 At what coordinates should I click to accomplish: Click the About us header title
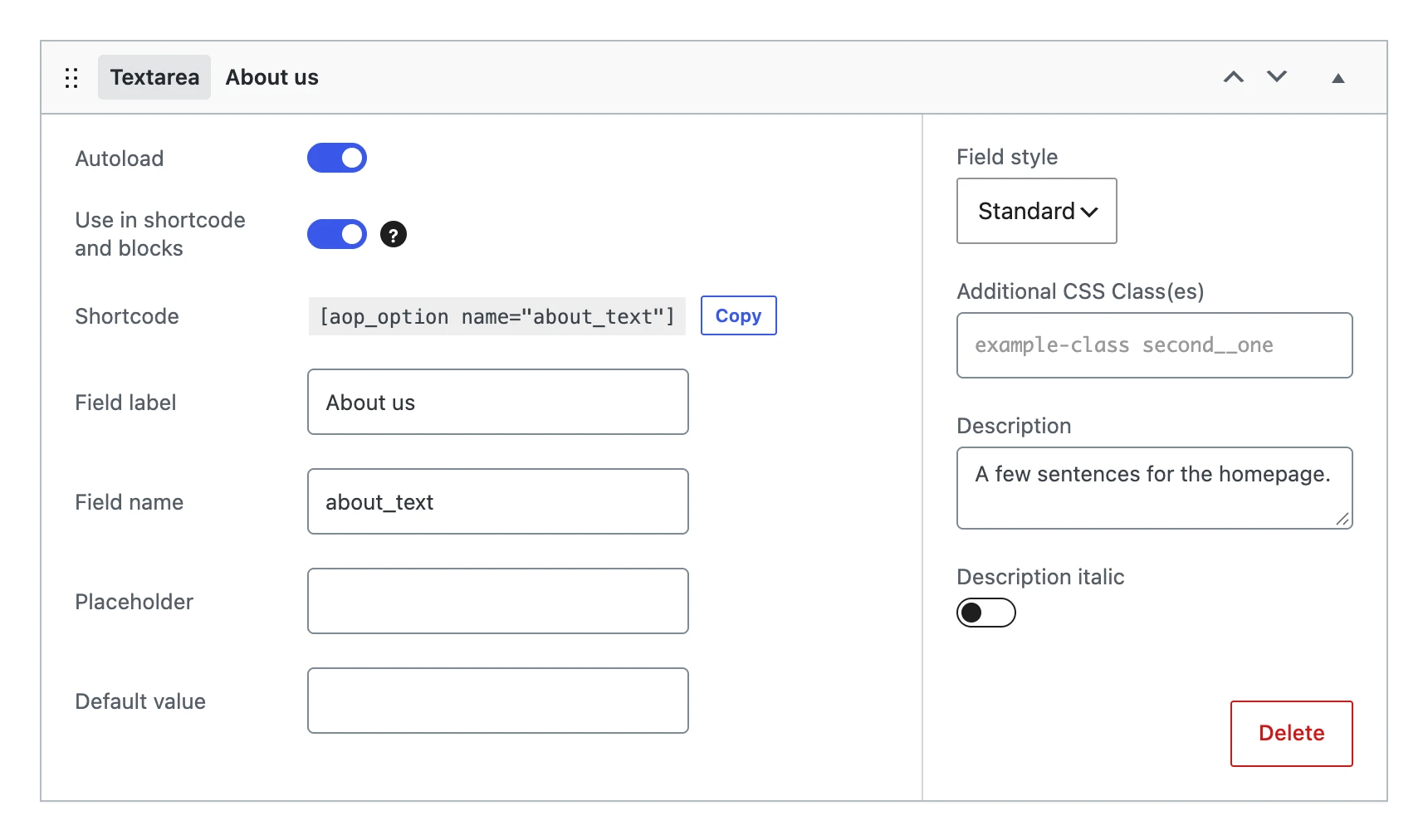point(272,77)
